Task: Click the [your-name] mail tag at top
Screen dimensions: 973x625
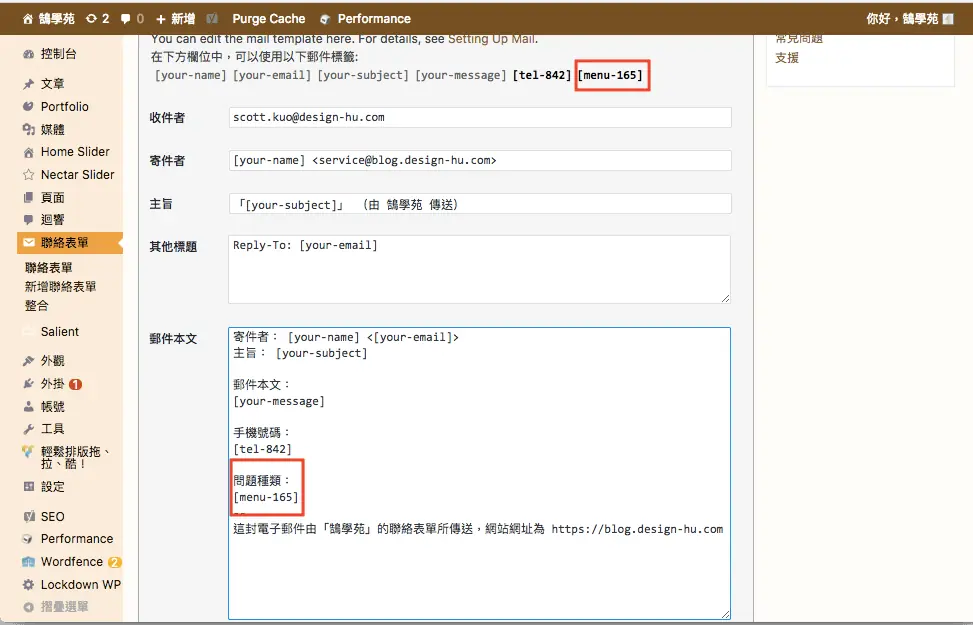Action: pyautogui.click(x=191, y=75)
